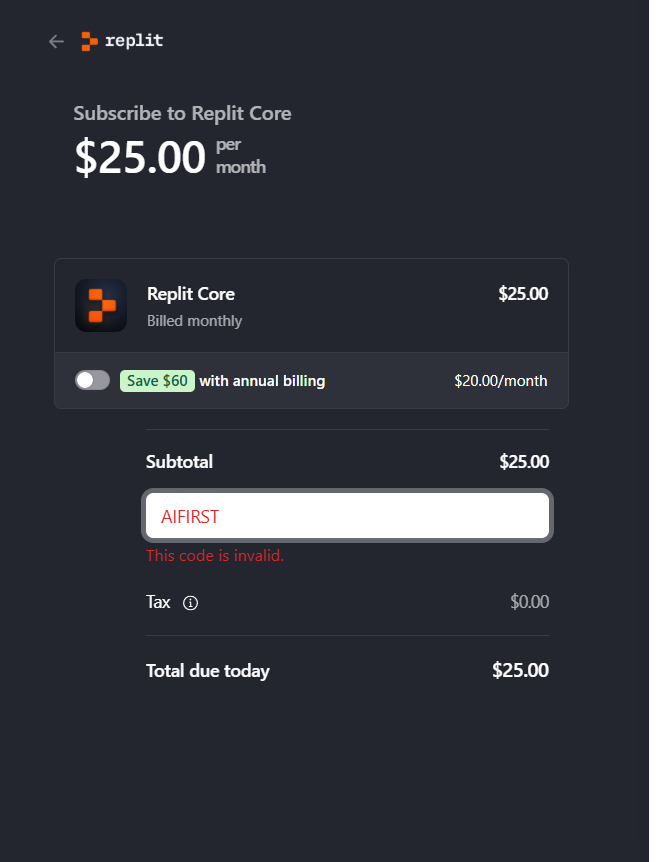Click the 'This code is invalid.' message

pyautogui.click(x=215, y=555)
